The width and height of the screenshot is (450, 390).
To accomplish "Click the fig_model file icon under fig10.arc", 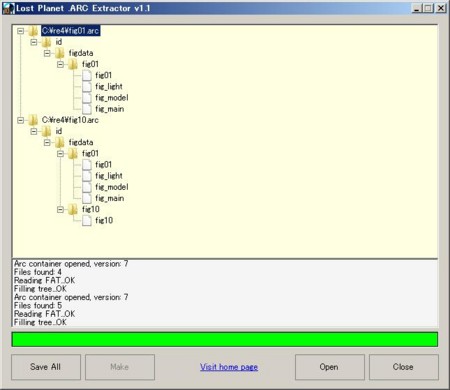I will click(x=87, y=187).
